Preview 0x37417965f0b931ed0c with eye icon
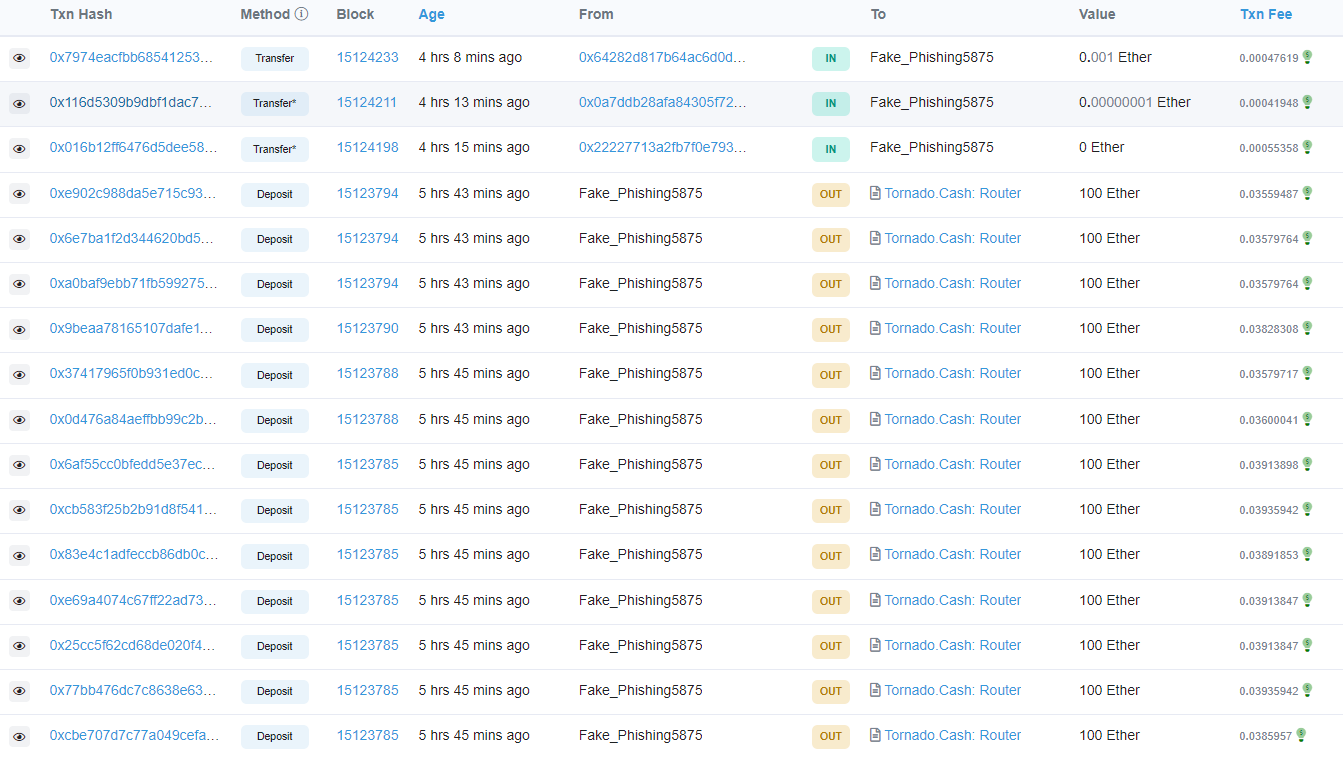 (x=19, y=375)
